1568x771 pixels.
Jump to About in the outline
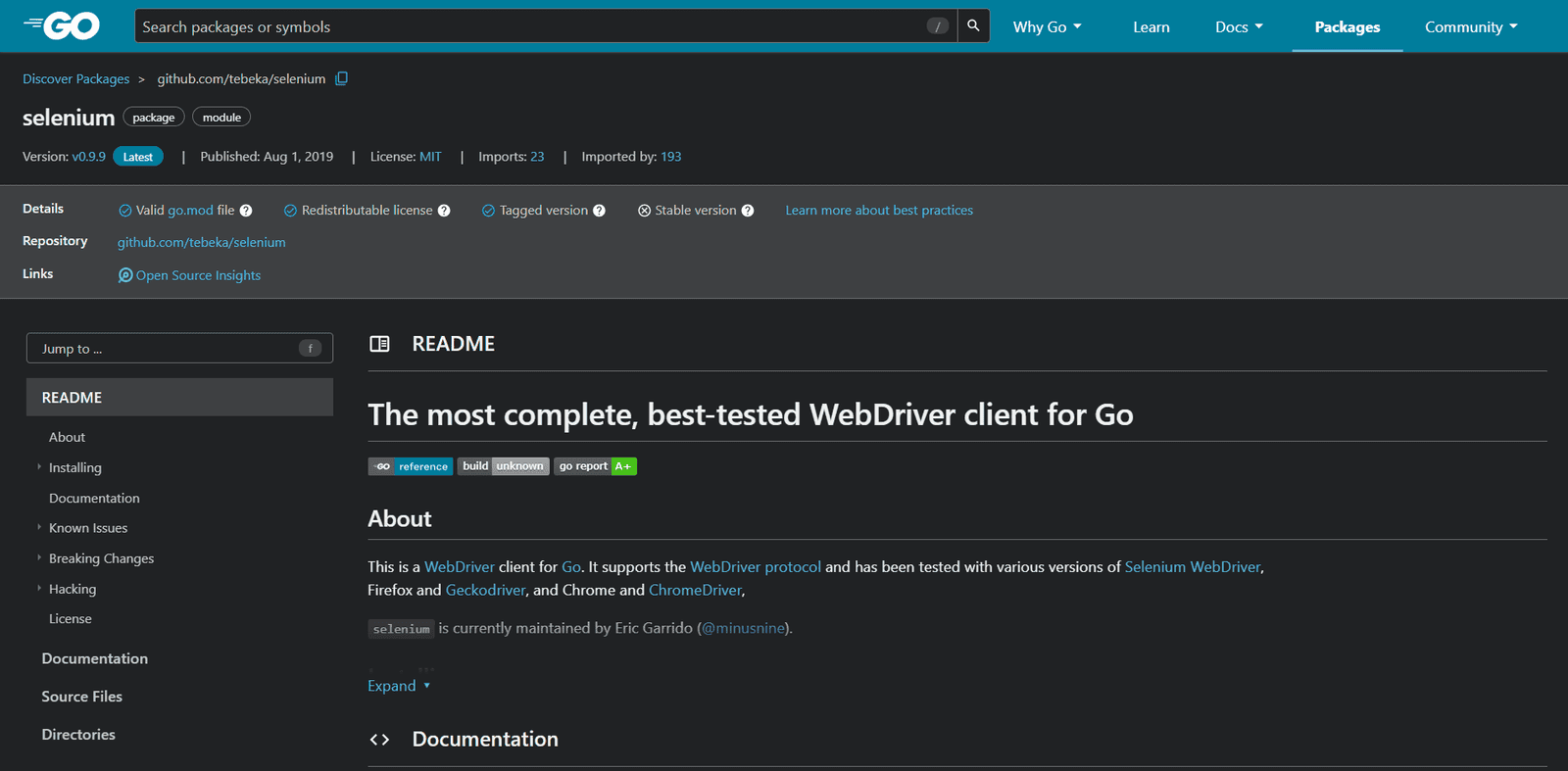click(x=67, y=437)
